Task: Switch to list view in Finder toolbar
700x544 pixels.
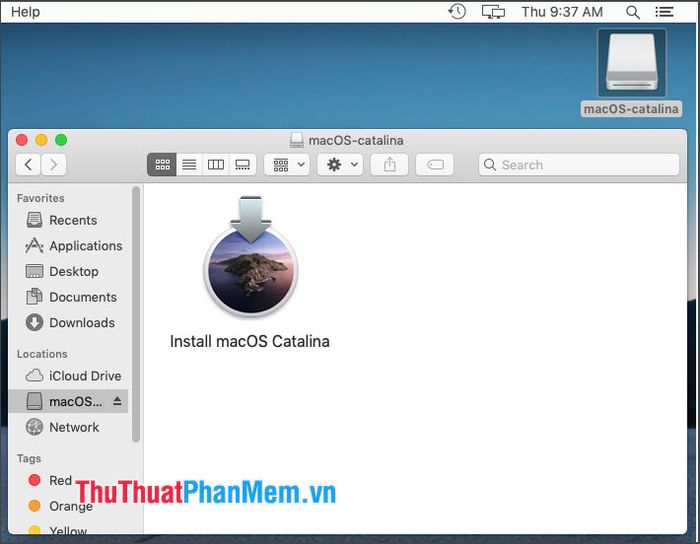Action: pyautogui.click(x=189, y=165)
